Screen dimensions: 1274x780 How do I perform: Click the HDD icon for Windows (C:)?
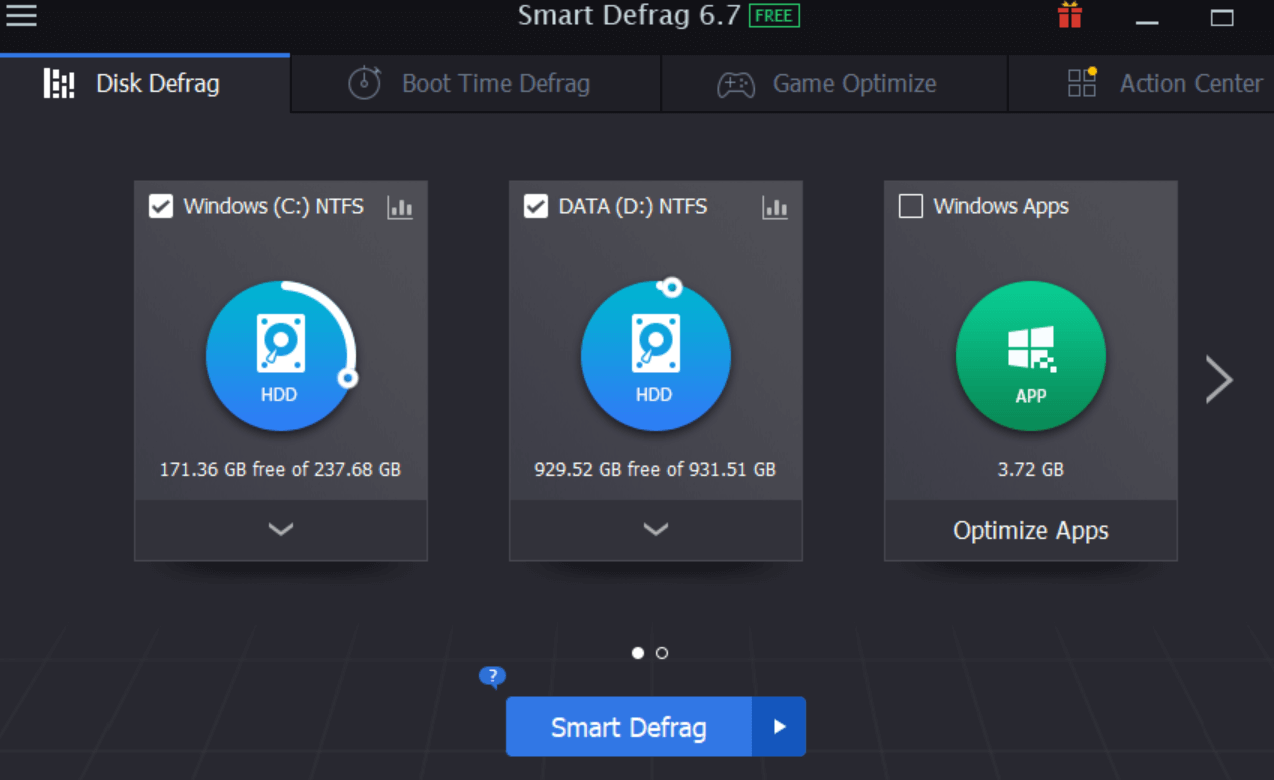click(280, 355)
